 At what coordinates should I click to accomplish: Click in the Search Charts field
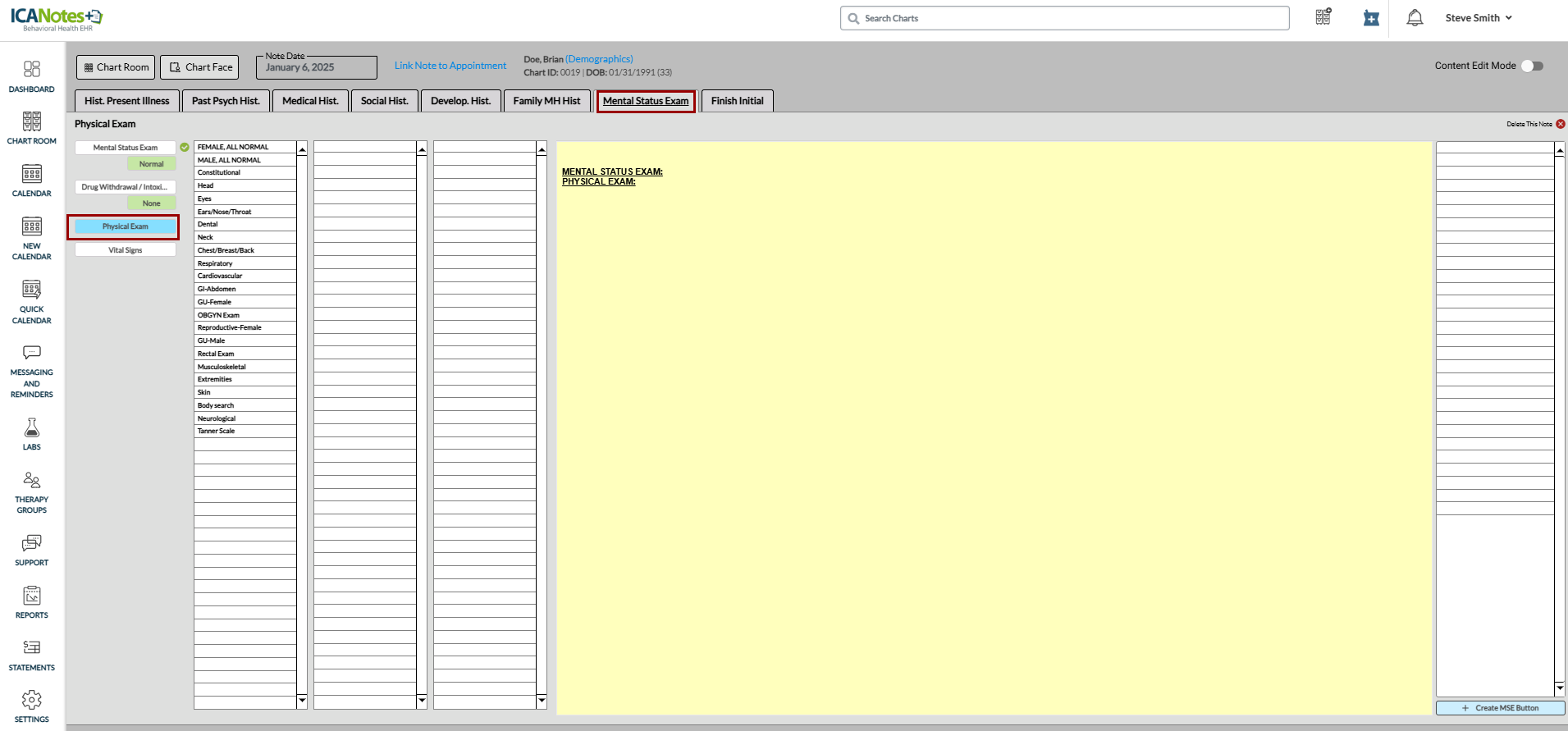(1064, 18)
